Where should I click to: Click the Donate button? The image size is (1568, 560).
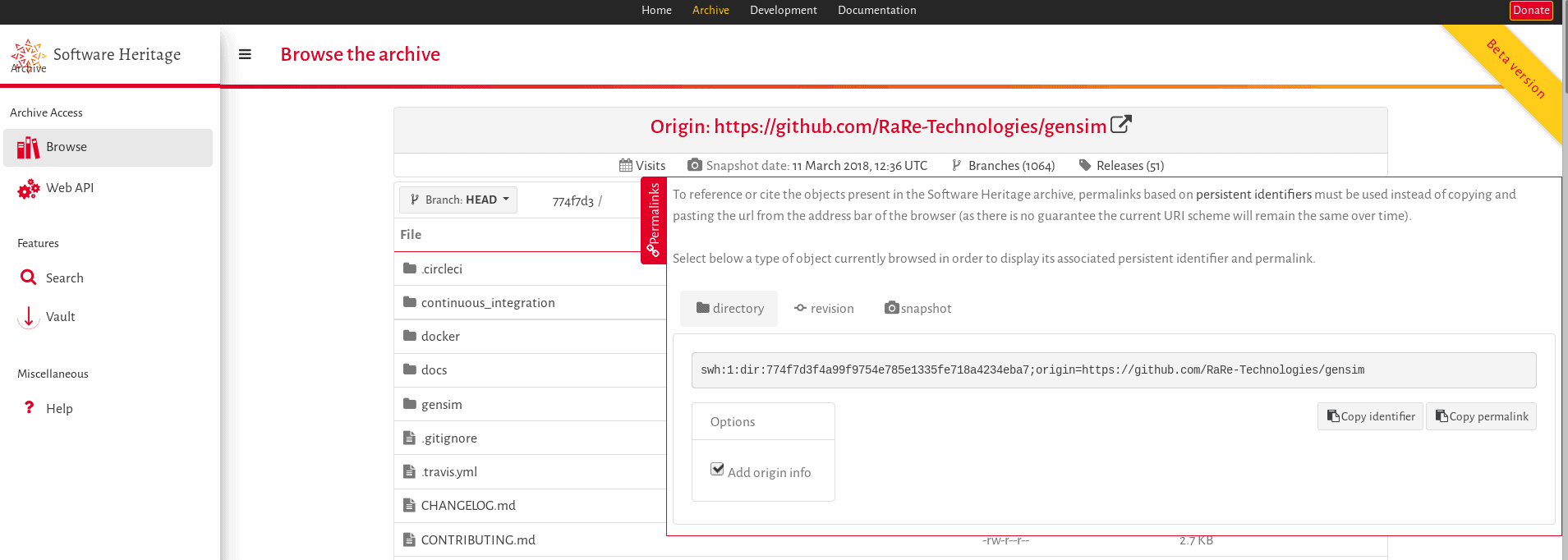1531,11
